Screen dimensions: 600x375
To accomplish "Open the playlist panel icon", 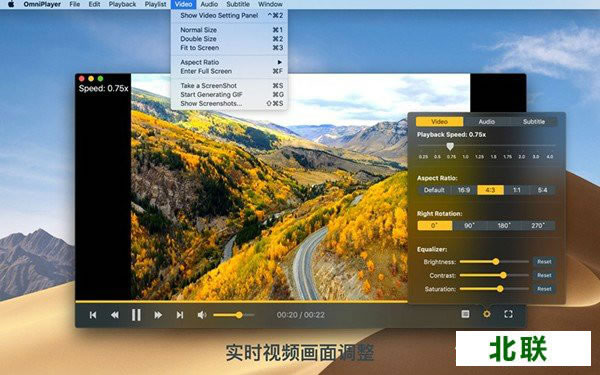I will [465, 314].
